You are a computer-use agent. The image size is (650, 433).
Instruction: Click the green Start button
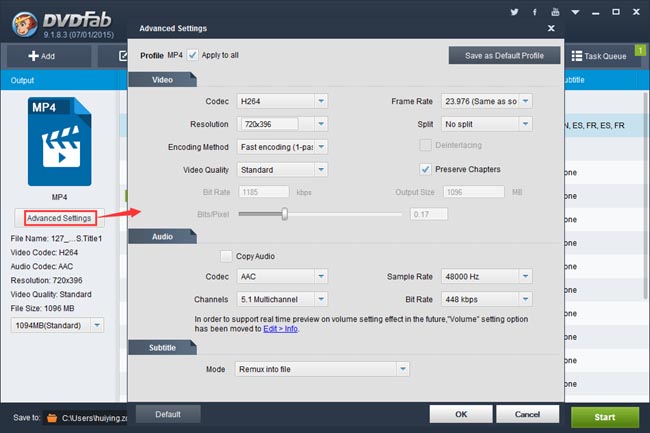(x=605, y=417)
